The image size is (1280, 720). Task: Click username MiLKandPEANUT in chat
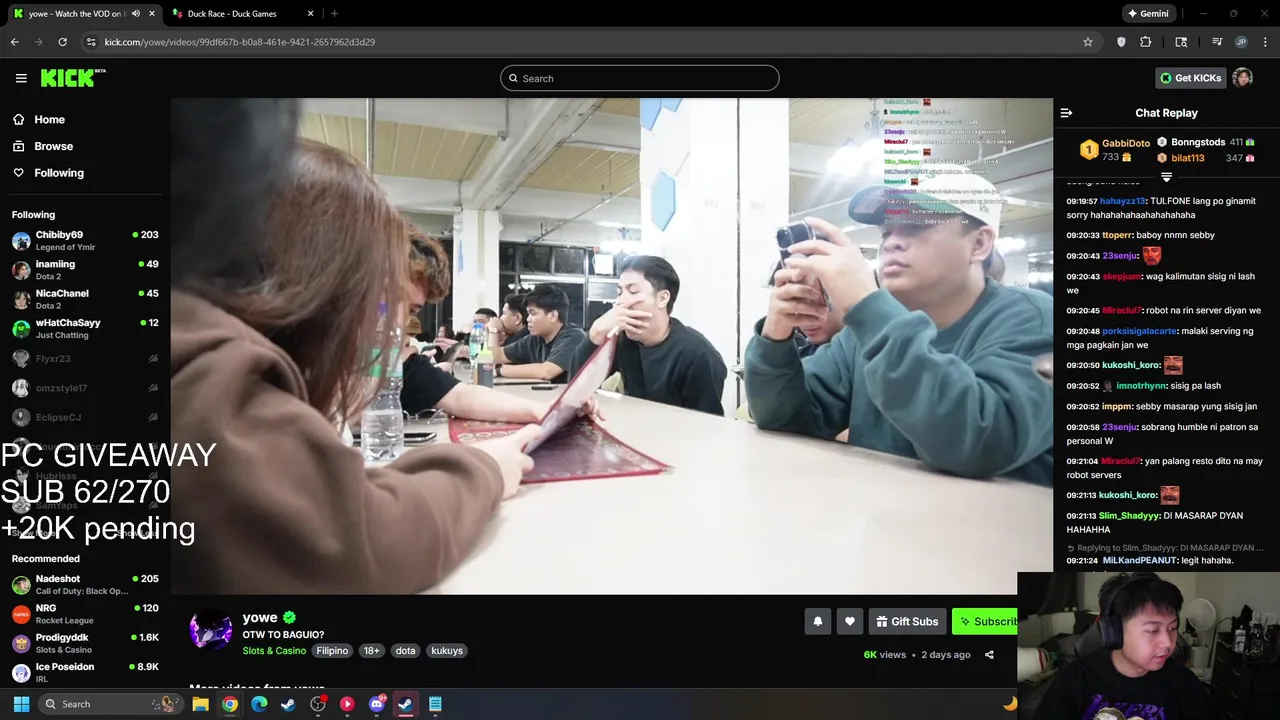tap(1139, 561)
